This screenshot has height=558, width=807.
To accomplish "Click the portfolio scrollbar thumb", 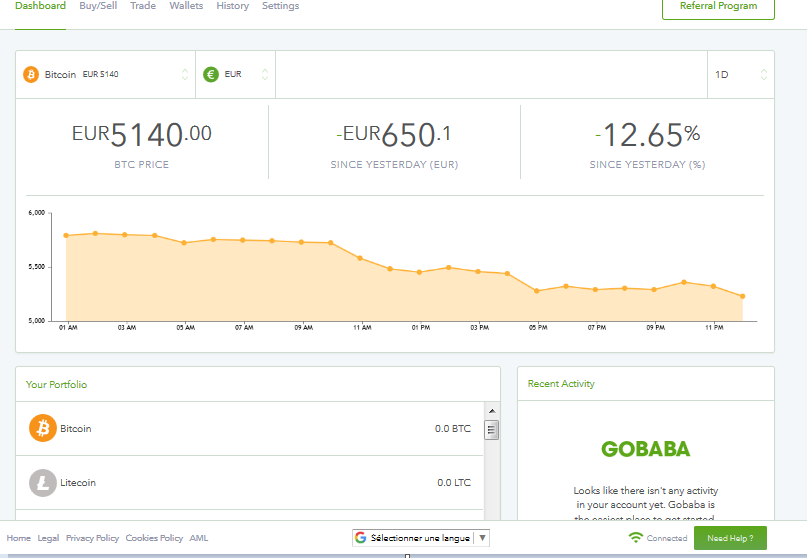I will [x=492, y=430].
